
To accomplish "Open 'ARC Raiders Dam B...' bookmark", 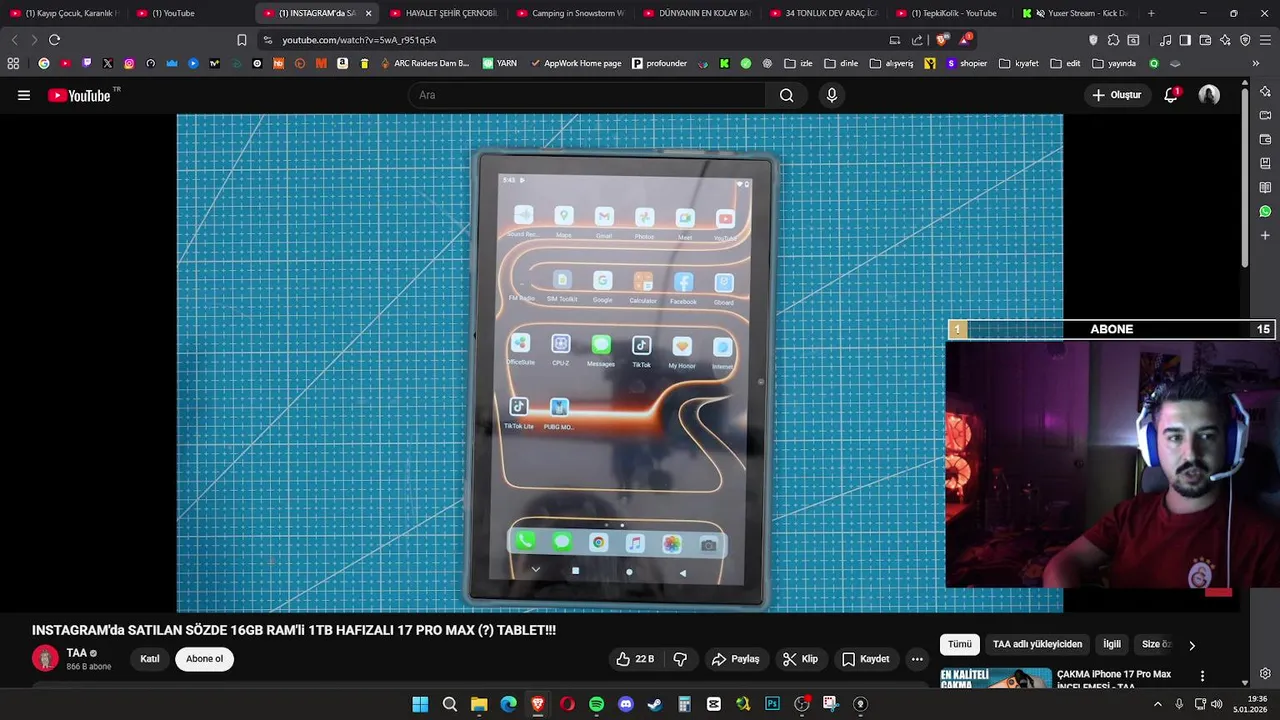I will click(424, 63).
